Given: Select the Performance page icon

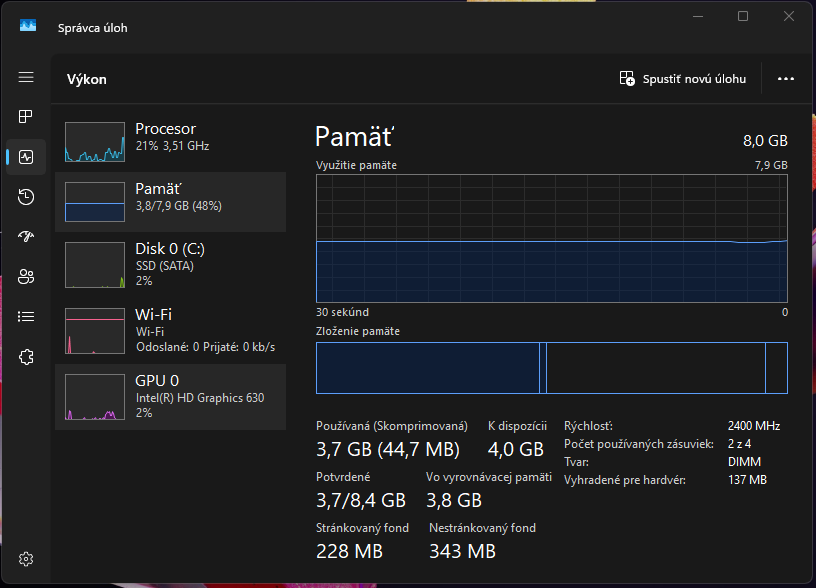Looking at the screenshot, I should 26,157.
